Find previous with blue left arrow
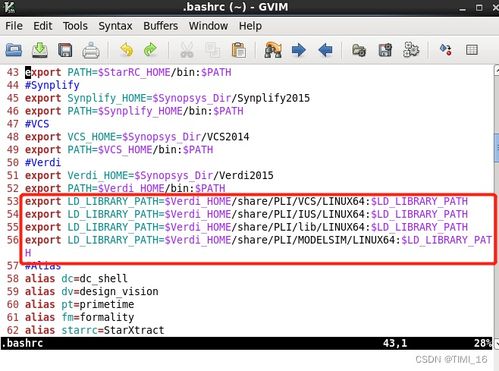This screenshot has height=371, width=499. 325,50
